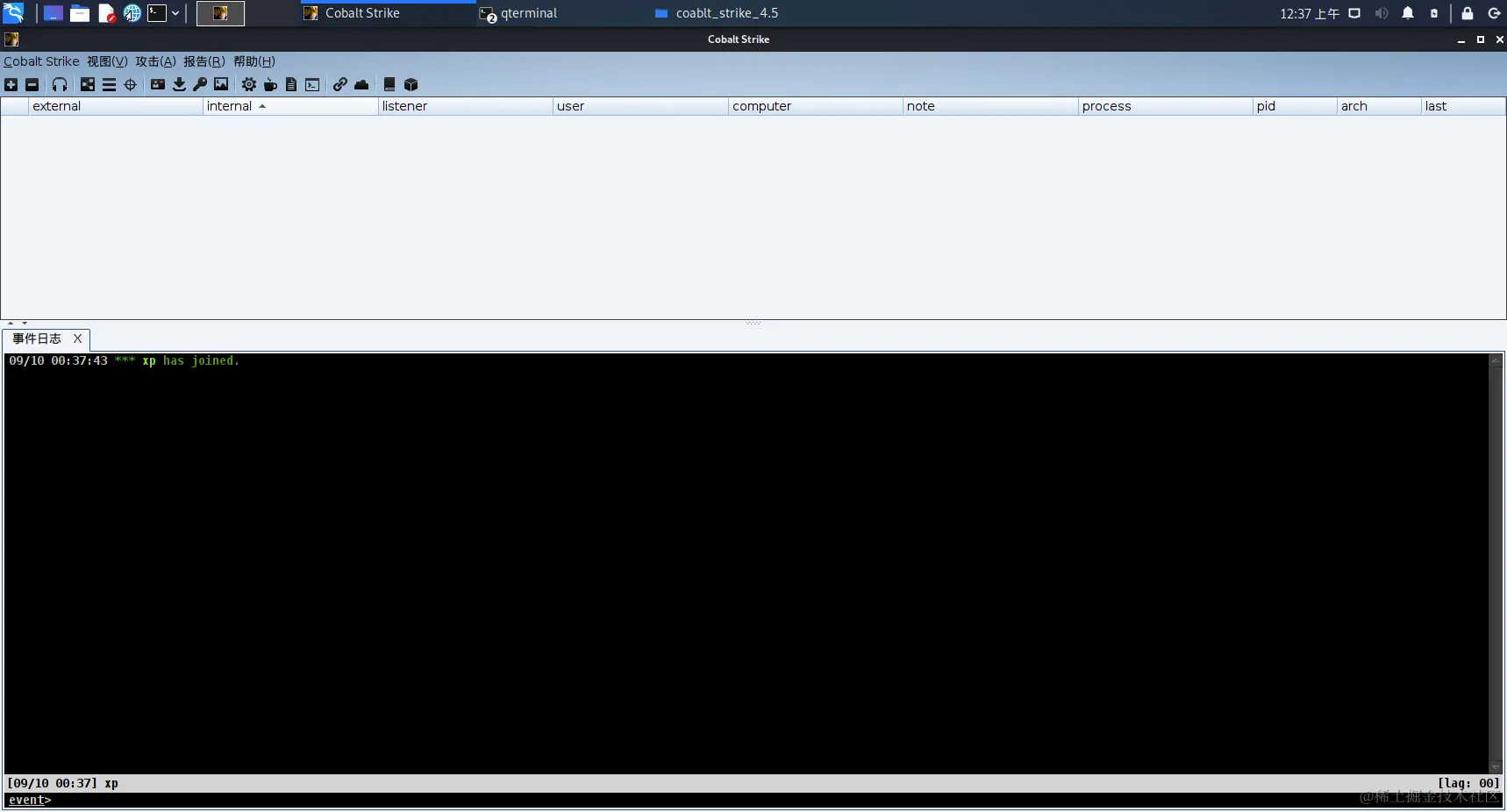Sort sessions by computer column
The width and height of the screenshot is (1507, 812).
click(x=816, y=106)
